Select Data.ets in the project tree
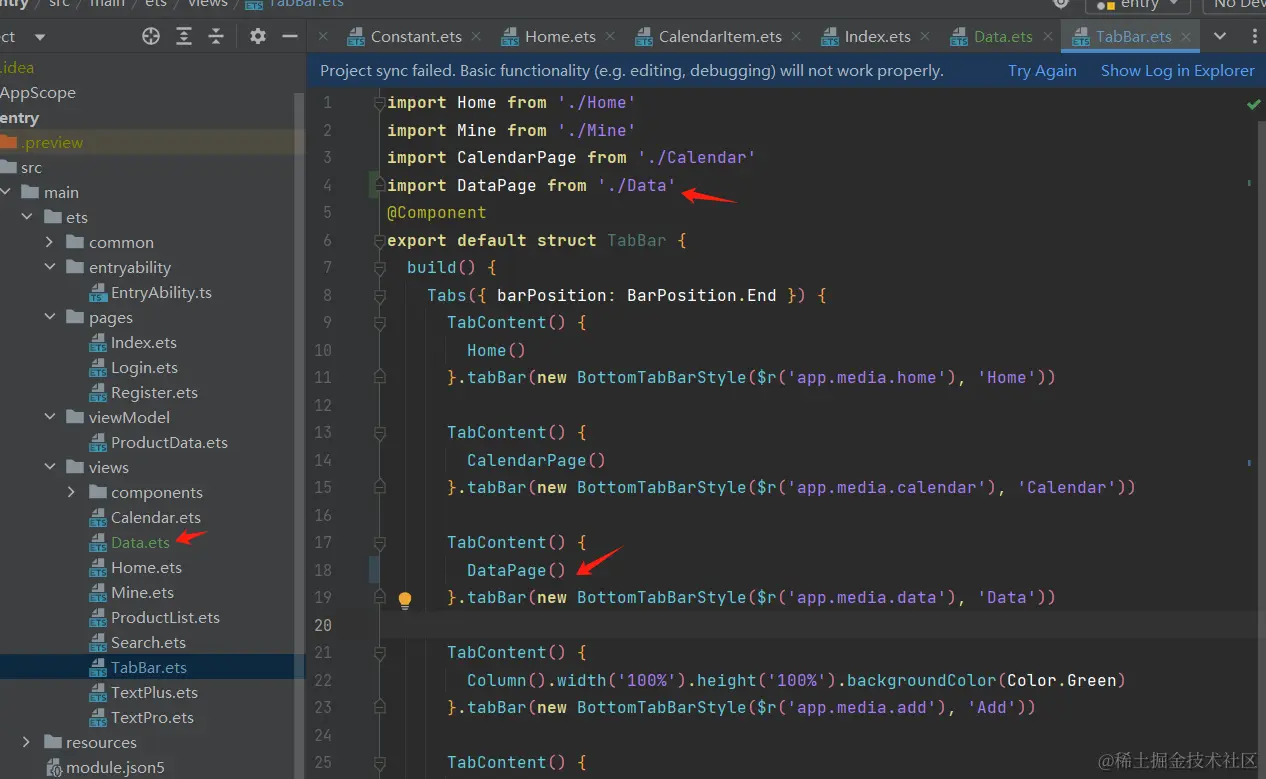1266x779 pixels. pyautogui.click(x=140, y=542)
